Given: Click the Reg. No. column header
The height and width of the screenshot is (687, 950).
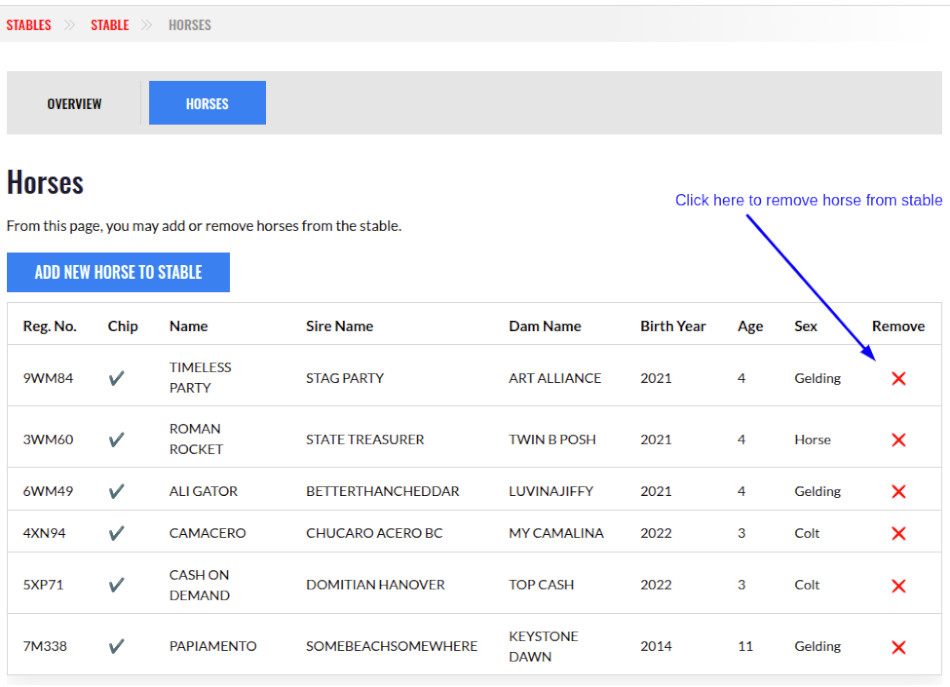Looking at the screenshot, I should pos(50,326).
